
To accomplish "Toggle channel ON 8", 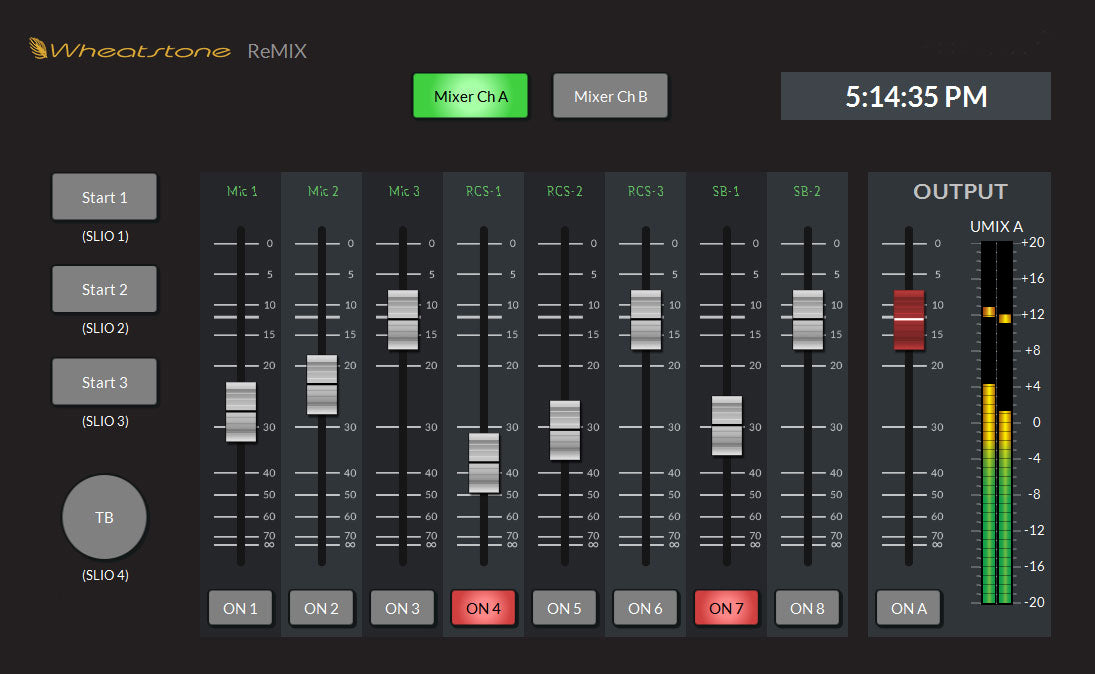I will pyautogui.click(x=807, y=608).
